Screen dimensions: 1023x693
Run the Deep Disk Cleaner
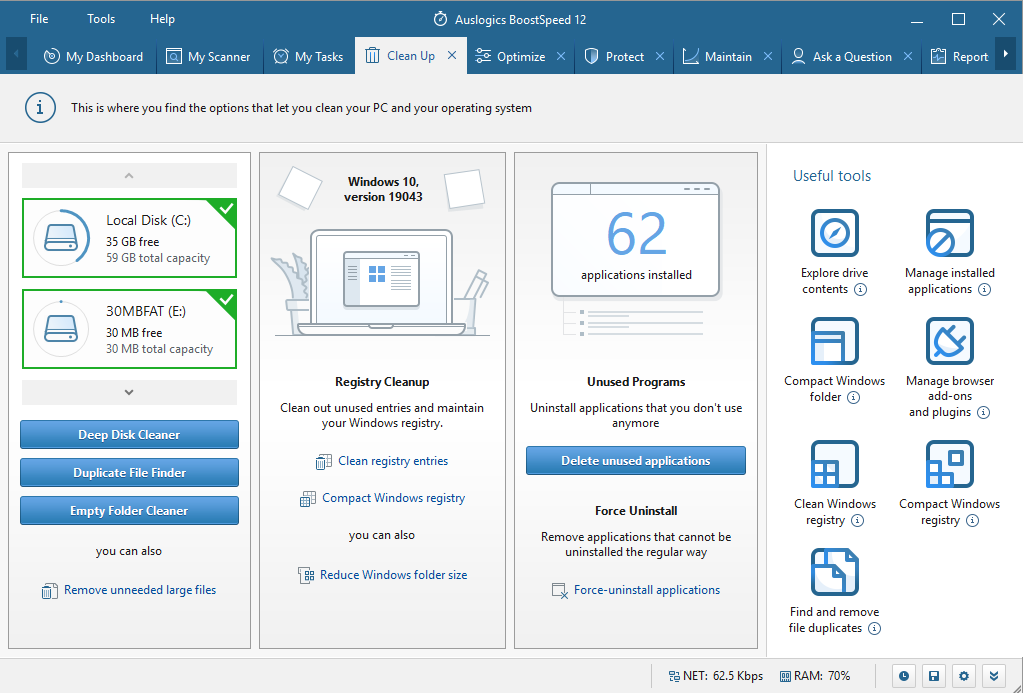[x=129, y=434]
